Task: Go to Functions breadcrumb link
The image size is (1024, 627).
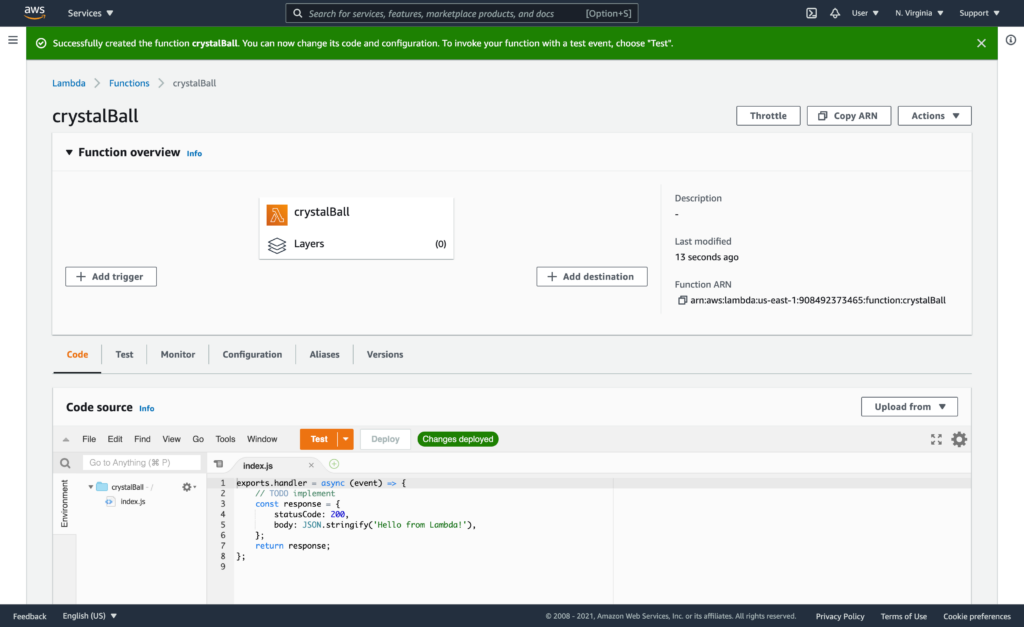Action: point(129,83)
